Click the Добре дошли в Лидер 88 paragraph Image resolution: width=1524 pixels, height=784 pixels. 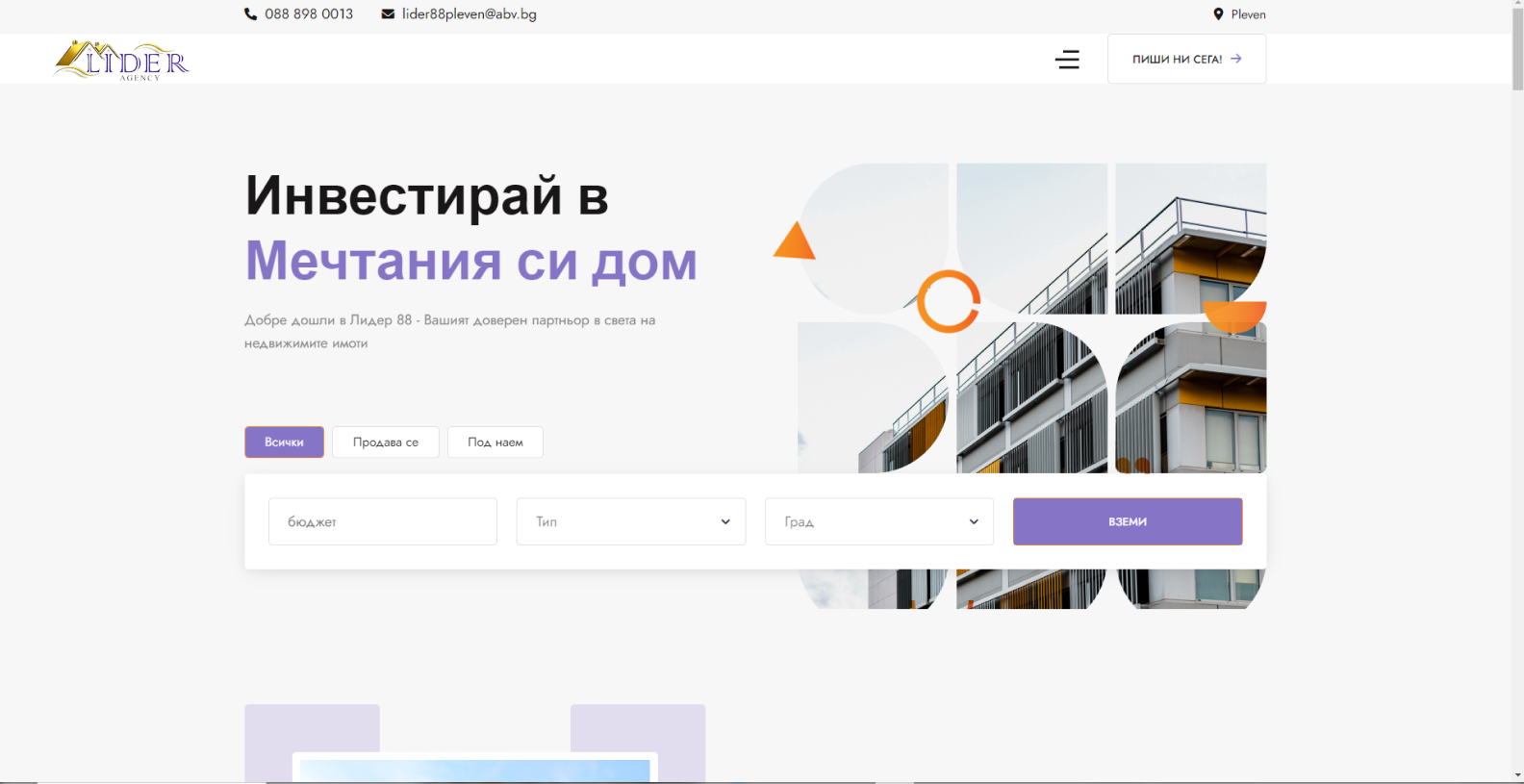click(x=450, y=331)
